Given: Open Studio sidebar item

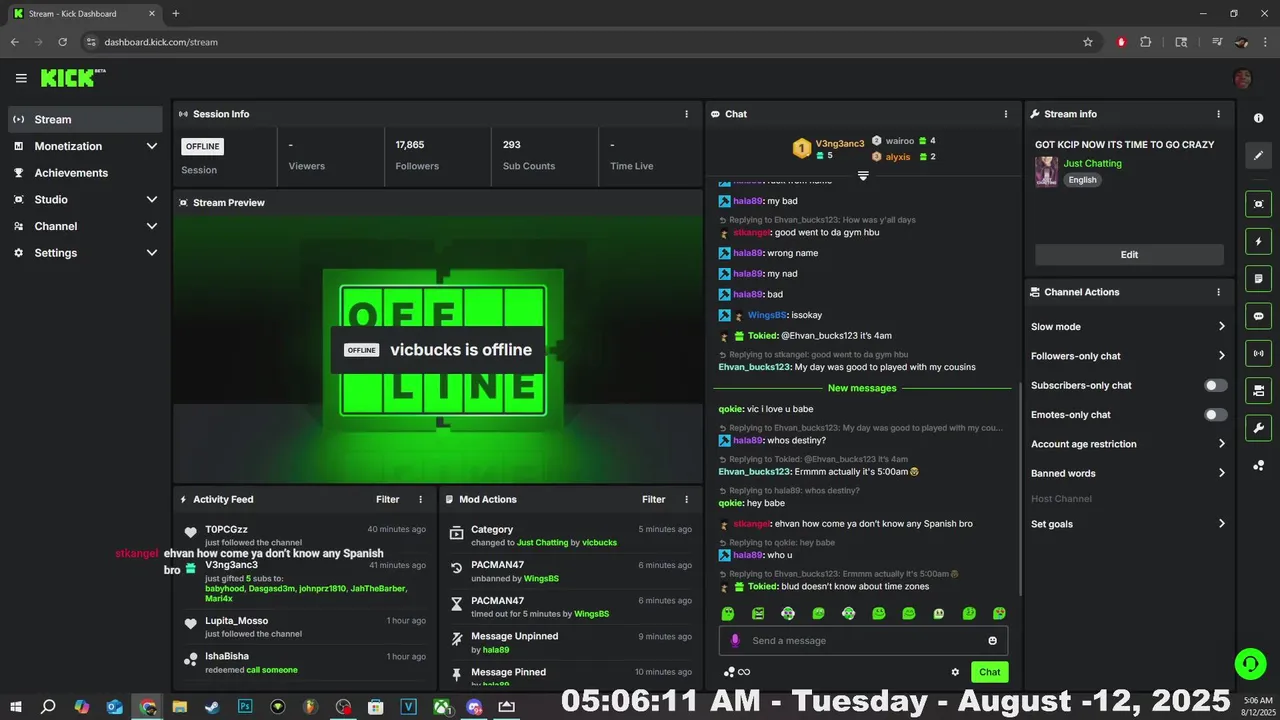Looking at the screenshot, I should [x=85, y=199].
